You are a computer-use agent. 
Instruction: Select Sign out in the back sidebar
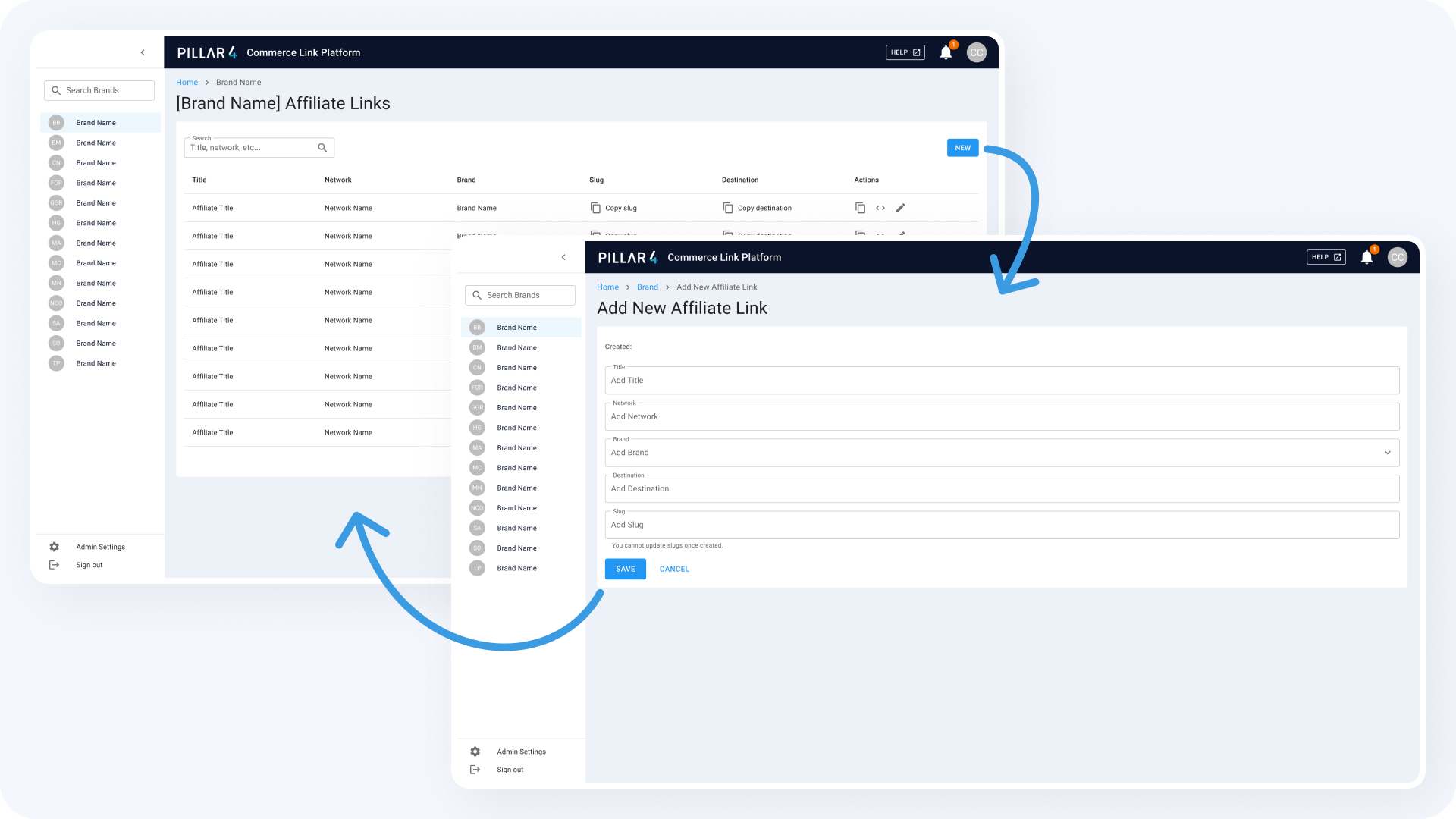89,565
